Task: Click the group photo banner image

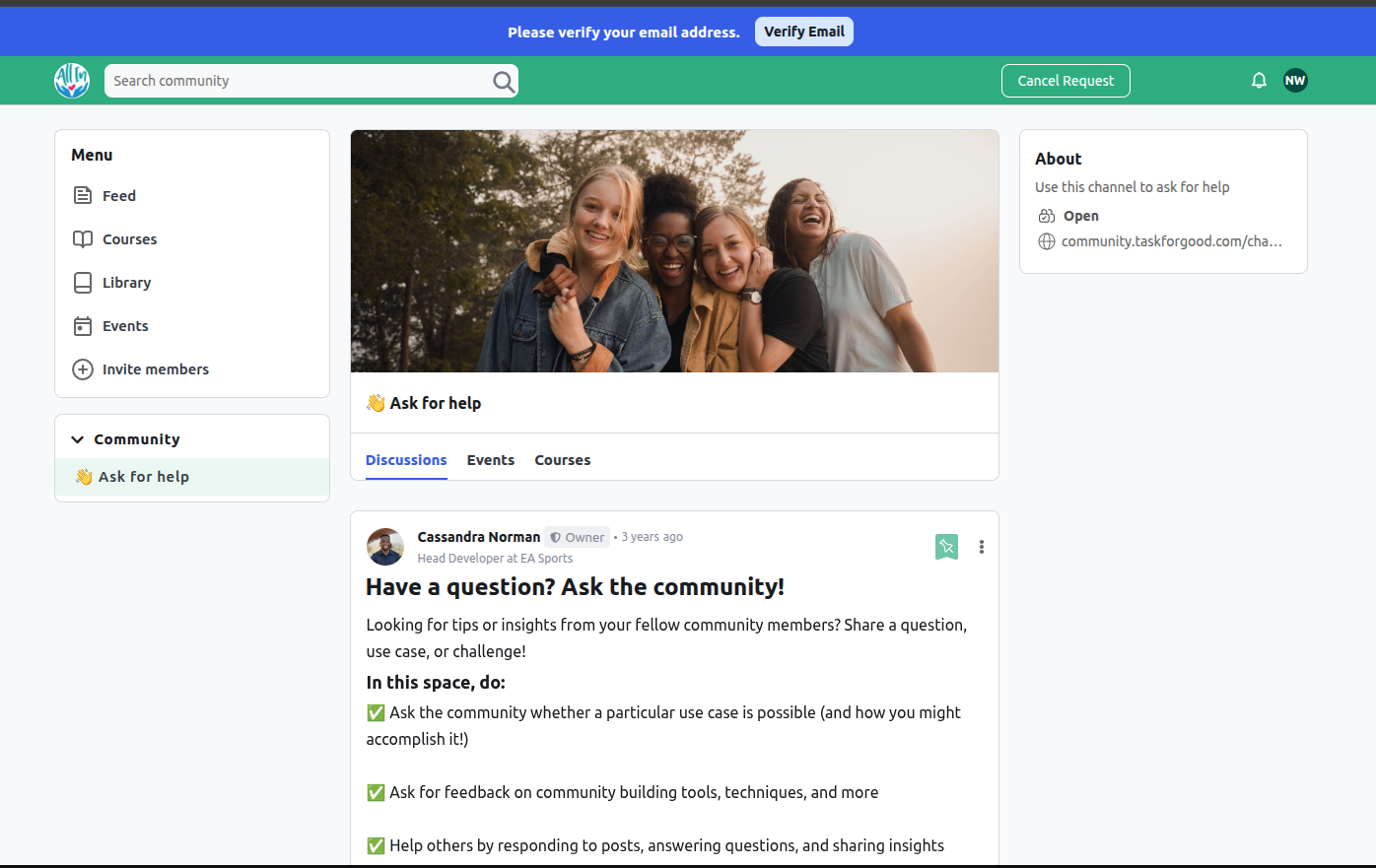Action: (674, 251)
